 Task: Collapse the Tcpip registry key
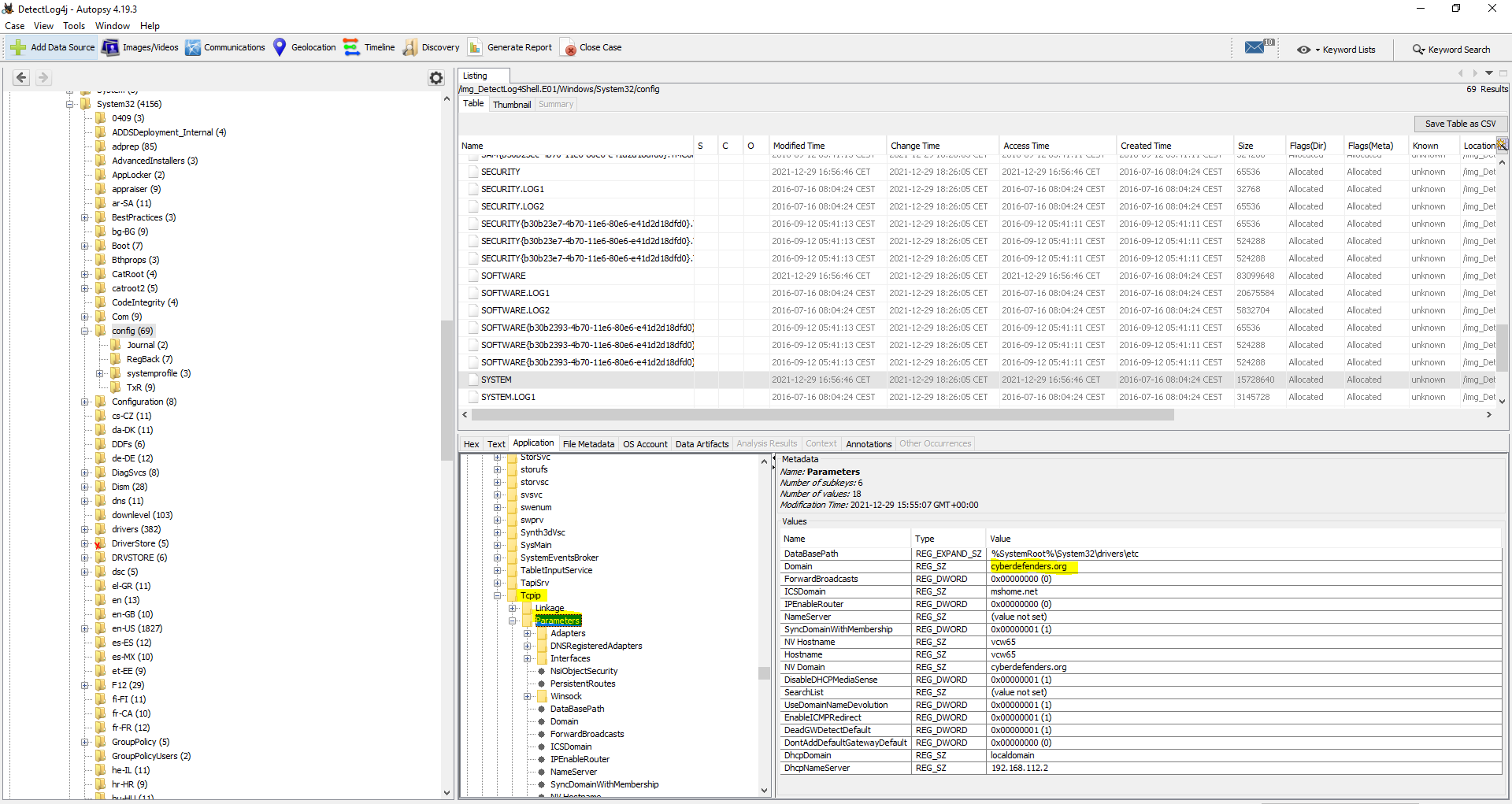(x=498, y=595)
